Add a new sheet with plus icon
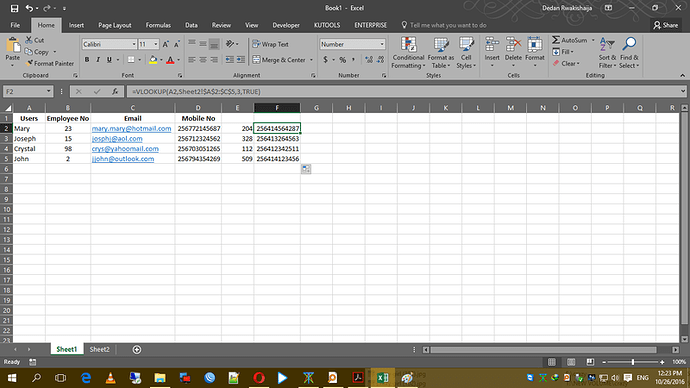Image resolution: width=690 pixels, height=388 pixels. tap(137, 349)
